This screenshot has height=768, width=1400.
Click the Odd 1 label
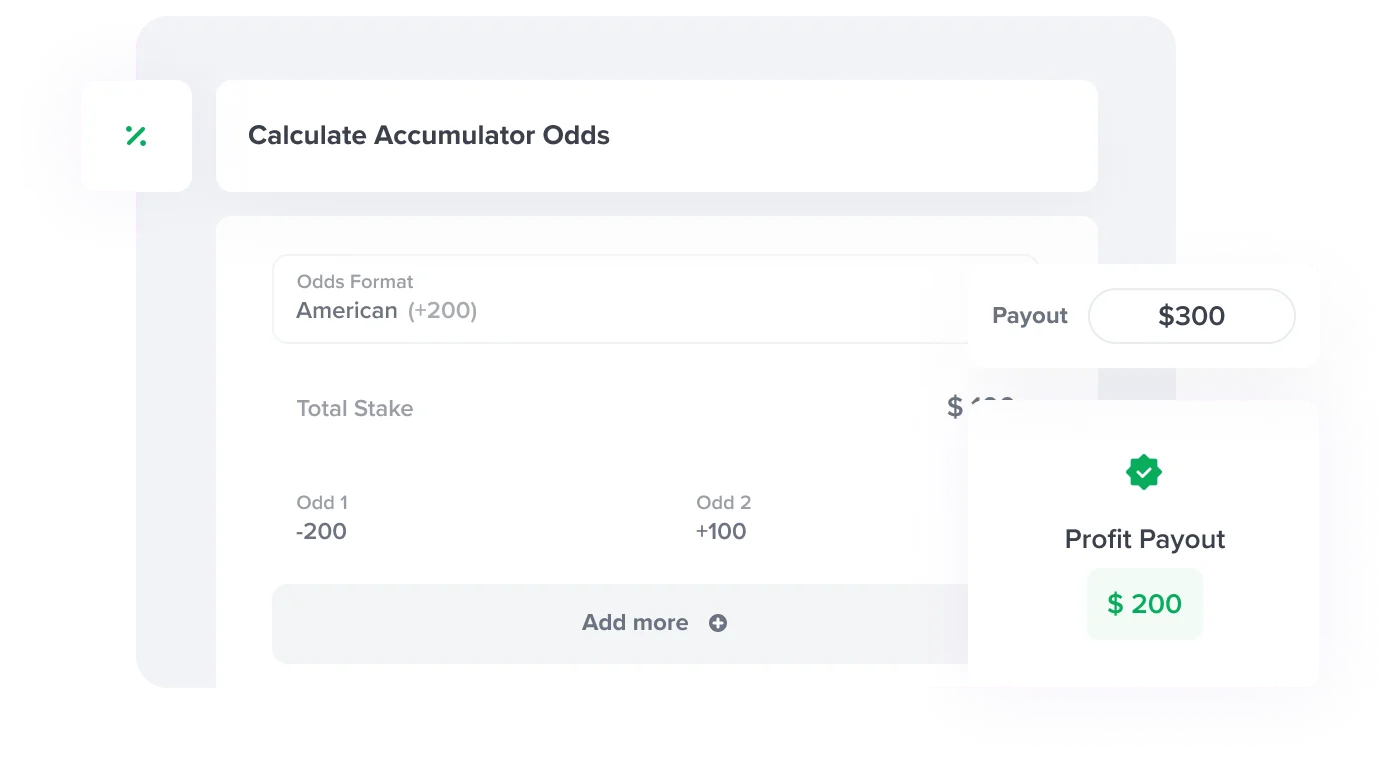tap(322, 503)
